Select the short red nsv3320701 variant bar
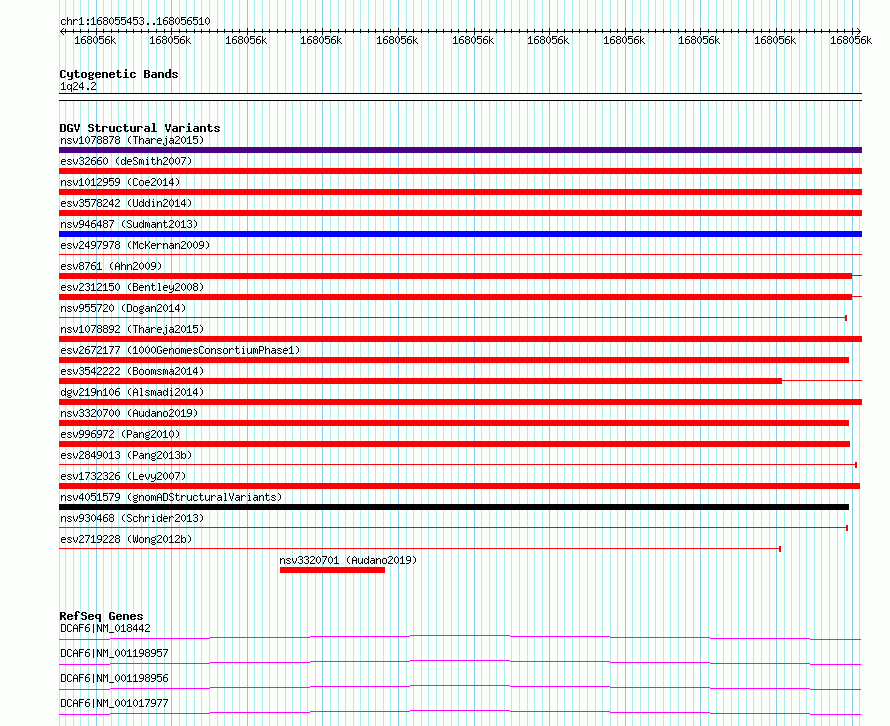The image size is (890, 726). [x=332, y=570]
